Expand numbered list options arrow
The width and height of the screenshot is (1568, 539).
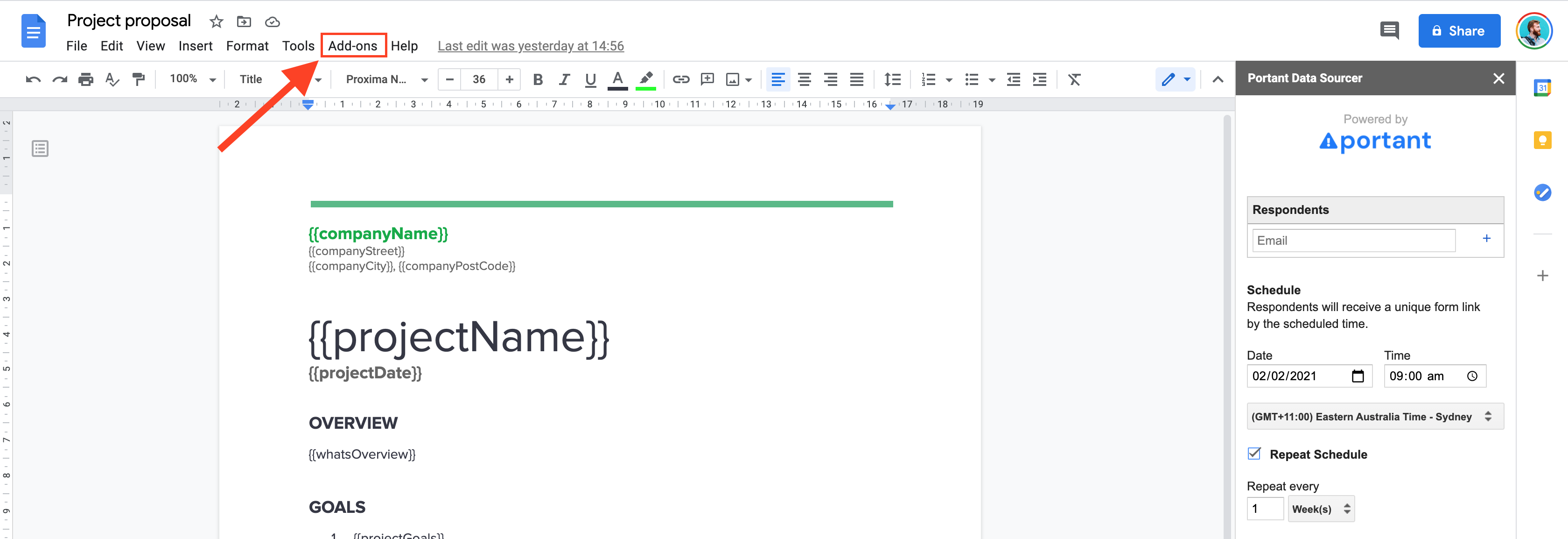(948, 80)
